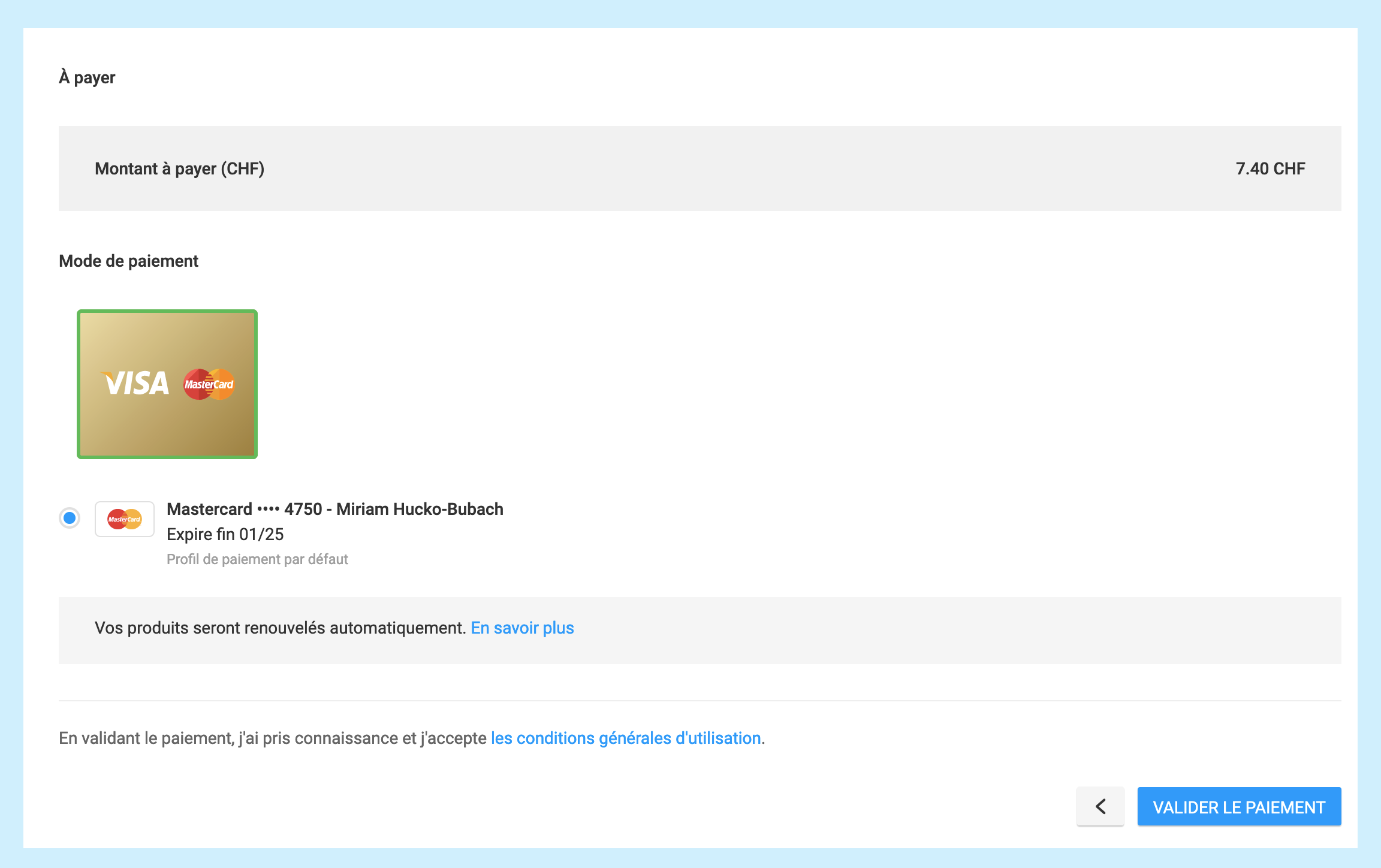Go back with the left chevron button

click(x=1100, y=806)
